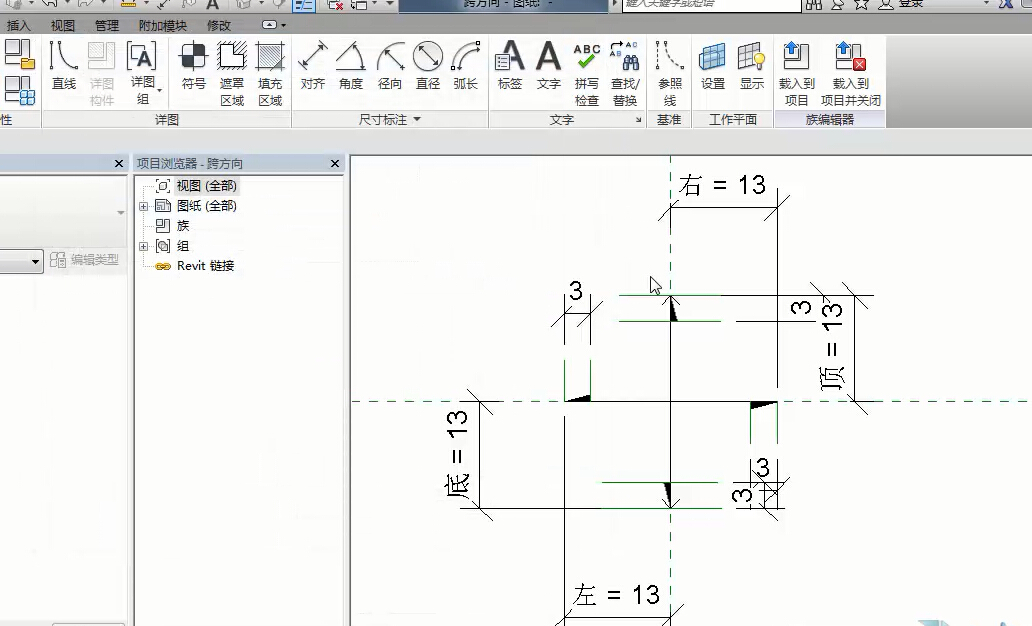
Task: Switch to the 视图 ribbon tab
Action: tap(63, 25)
